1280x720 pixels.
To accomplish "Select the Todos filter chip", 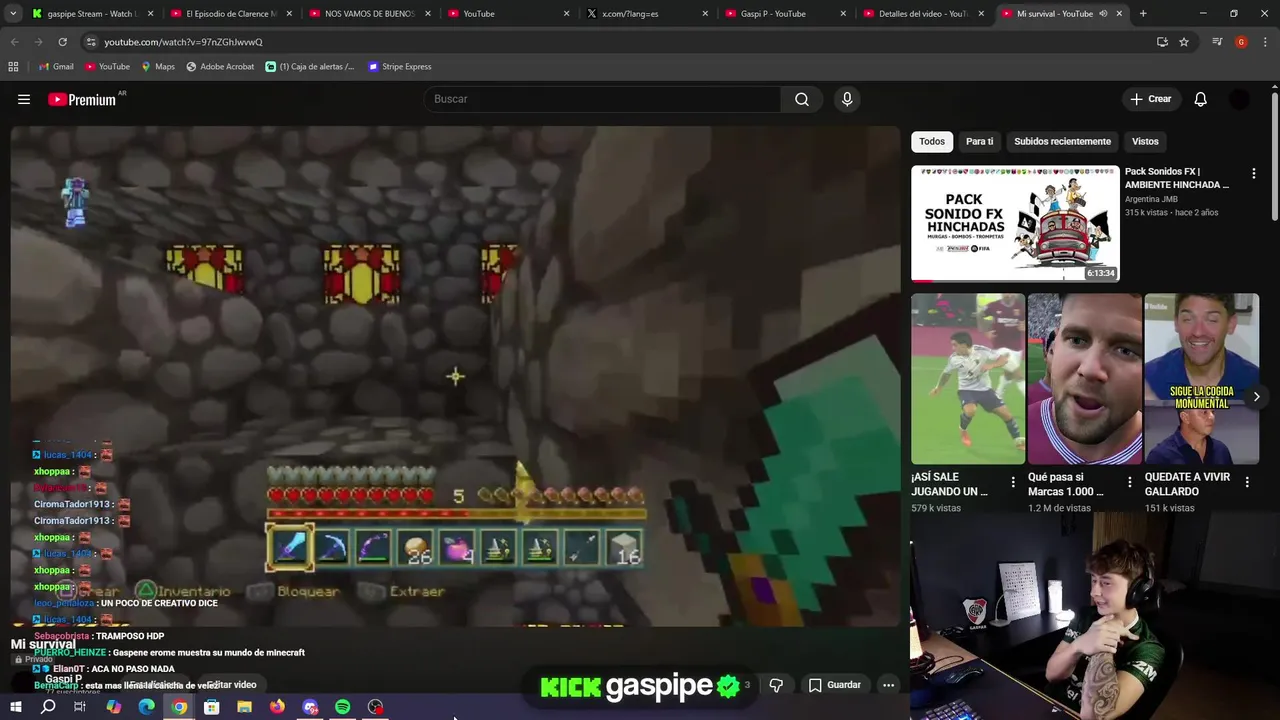I will 932,141.
